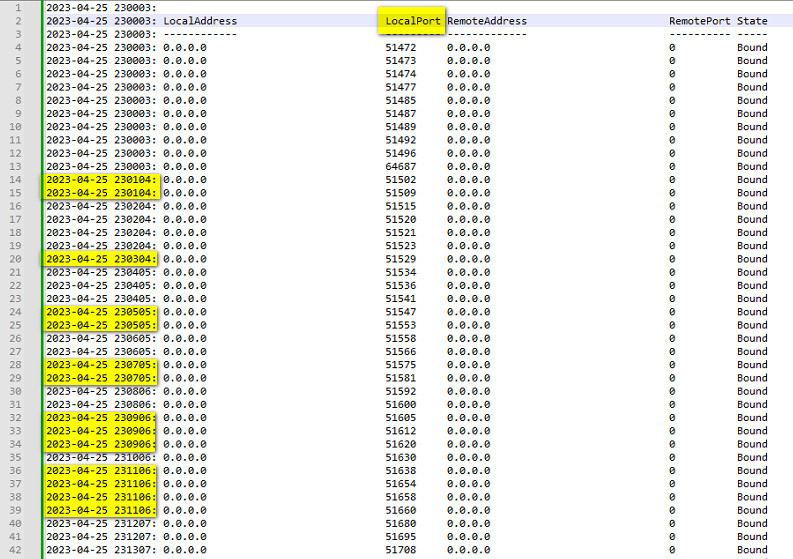Click line number 28 in the gutter
793x559 pixels.
click(x=15, y=365)
